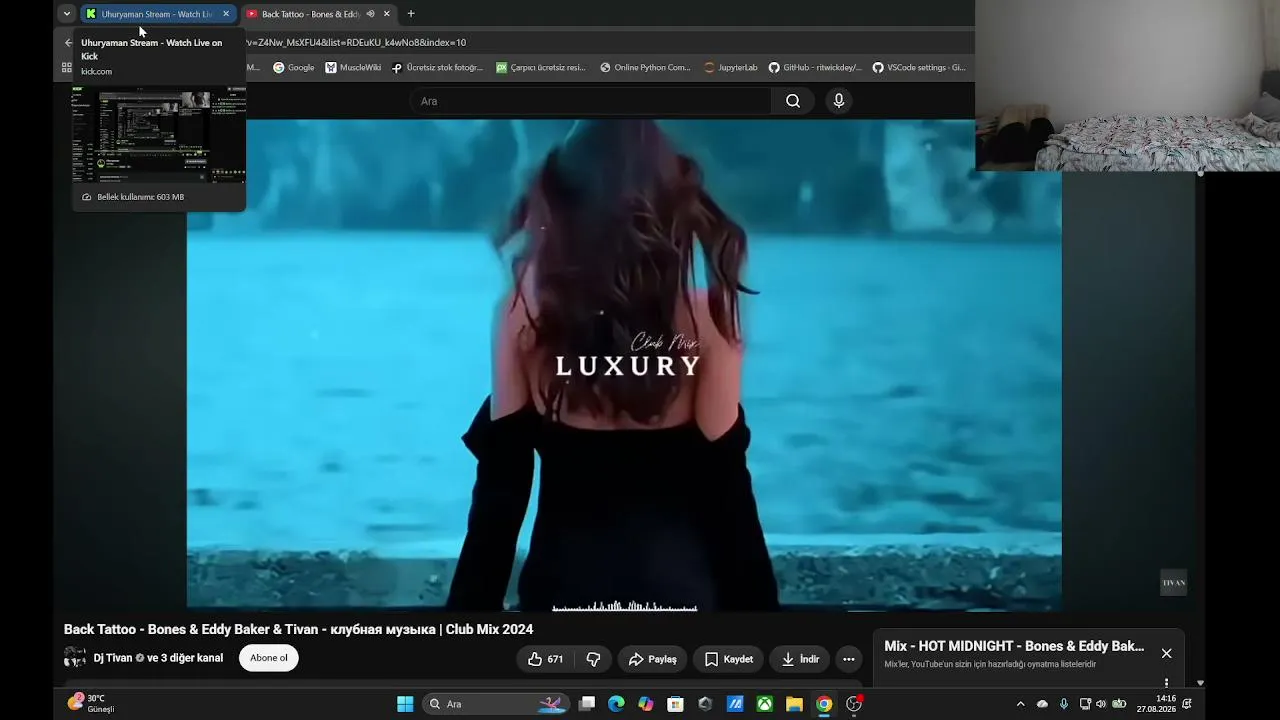Open the clock showing 14:16
This screenshot has width=1280, height=720.
(1156, 704)
